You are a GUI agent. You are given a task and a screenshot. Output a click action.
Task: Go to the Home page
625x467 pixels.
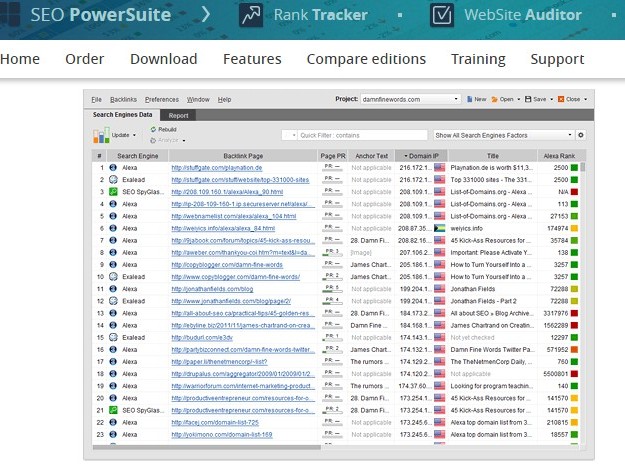(20, 59)
